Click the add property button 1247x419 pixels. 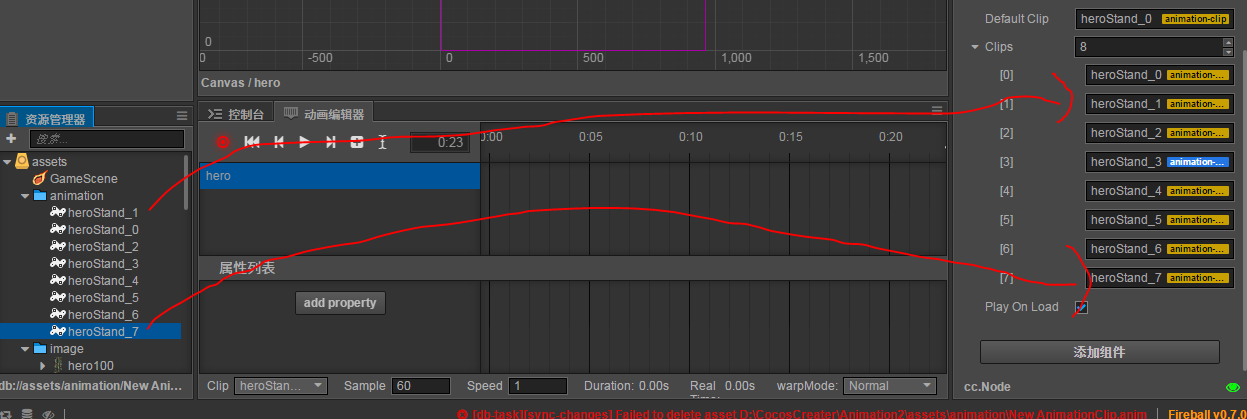pyautogui.click(x=340, y=303)
